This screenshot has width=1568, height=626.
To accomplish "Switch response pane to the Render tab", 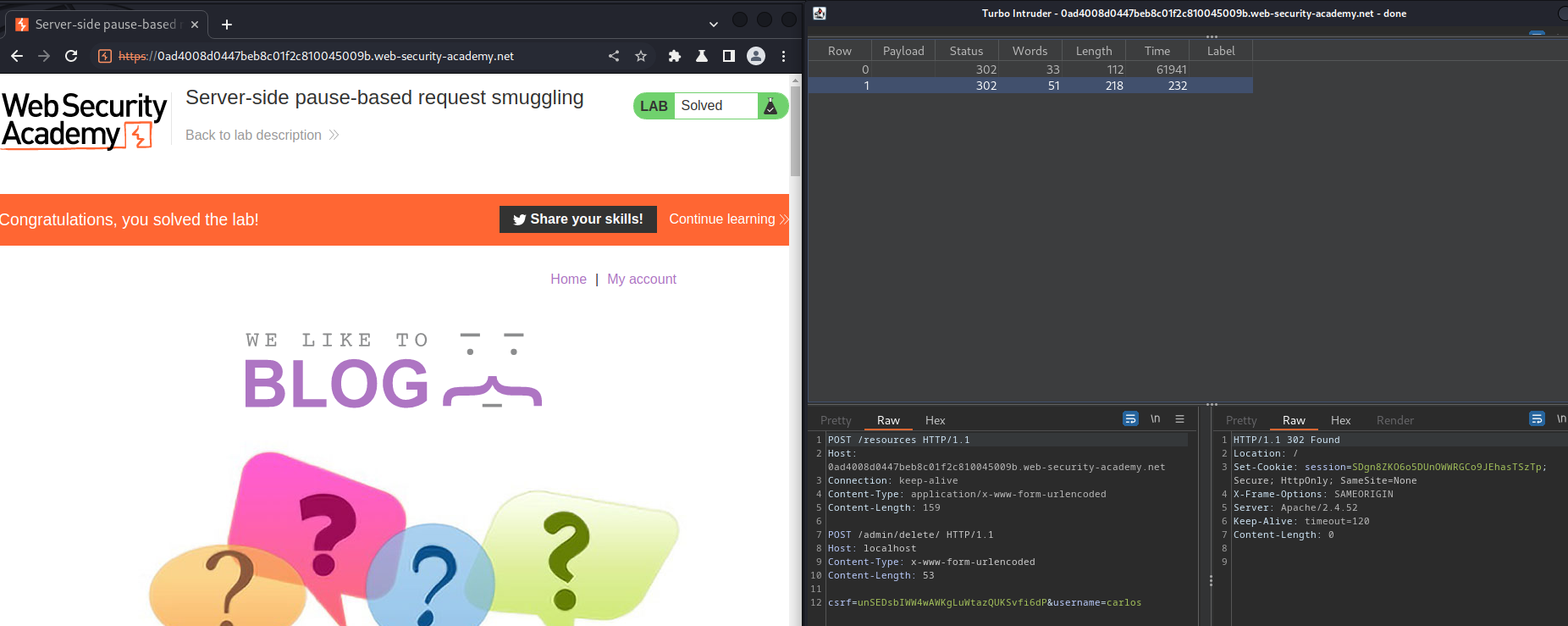I will click(1394, 420).
